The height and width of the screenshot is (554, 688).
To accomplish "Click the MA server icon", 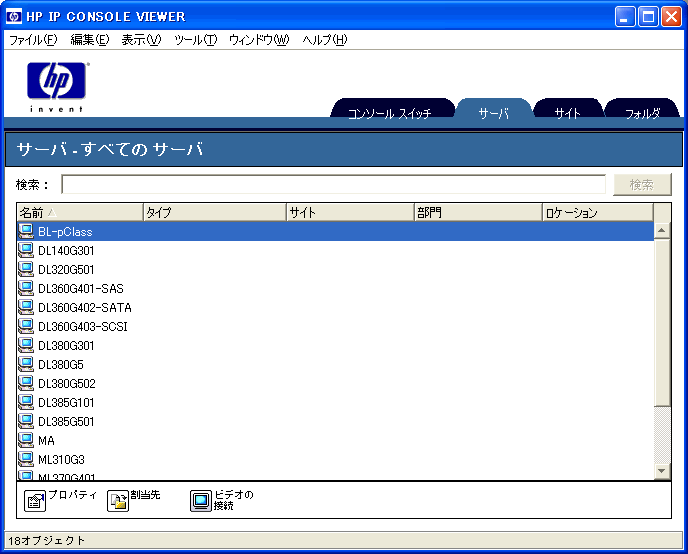I will (x=26, y=440).
